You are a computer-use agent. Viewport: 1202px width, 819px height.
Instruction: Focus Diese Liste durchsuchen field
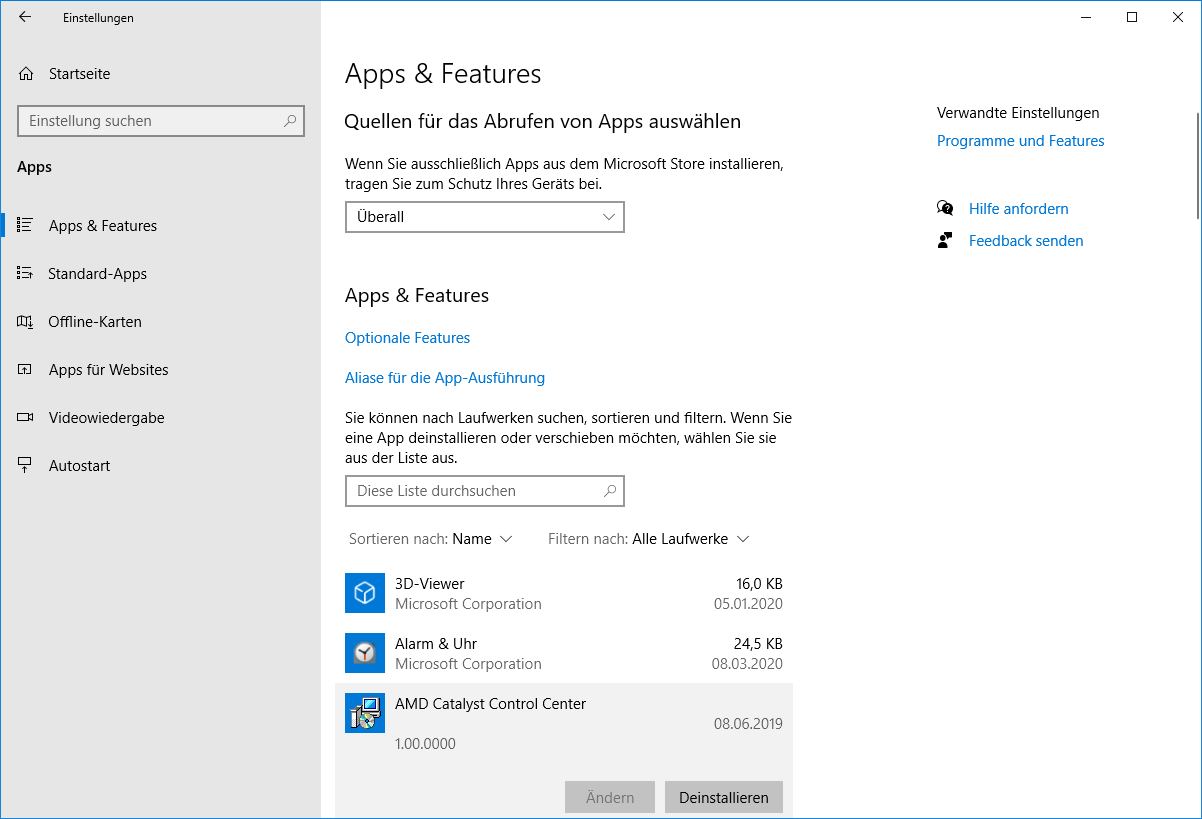[x=485, y=491]
